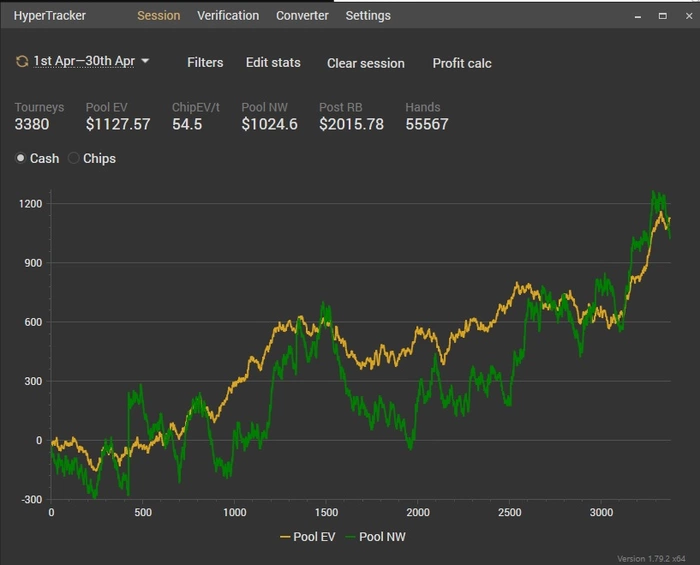Image resolution: width=700 pixels, height=565 pixels.
Task: Expand the date range dropdown arrow
Action: (146, 61)
